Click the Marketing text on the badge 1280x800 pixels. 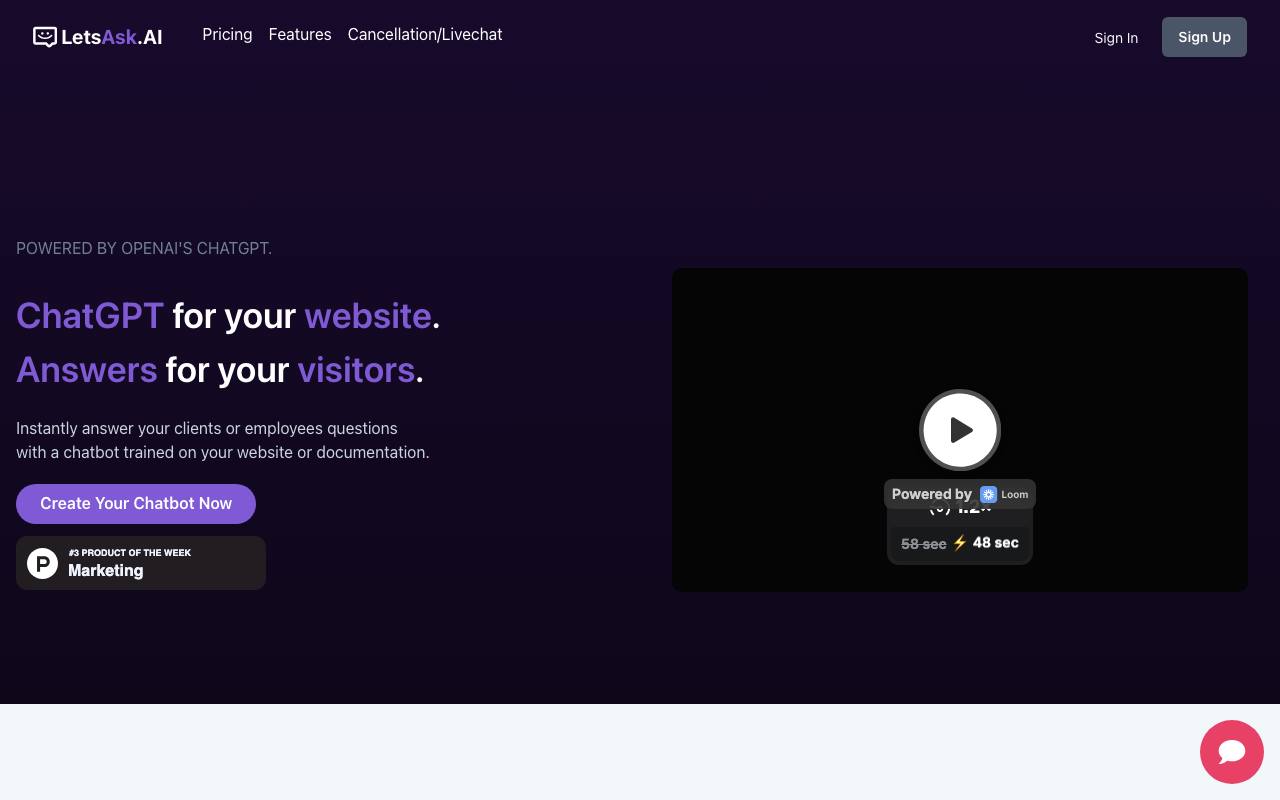tap(106, 571)
